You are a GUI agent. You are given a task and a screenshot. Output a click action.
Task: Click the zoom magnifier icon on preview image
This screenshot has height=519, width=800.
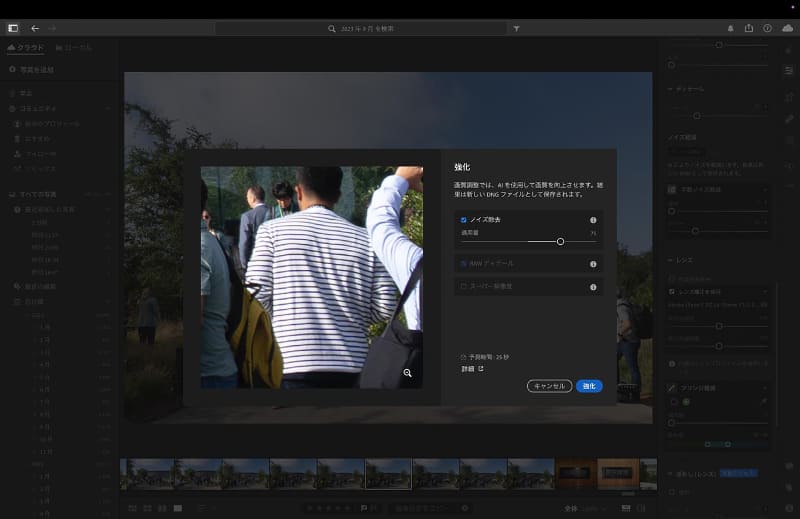408,373
